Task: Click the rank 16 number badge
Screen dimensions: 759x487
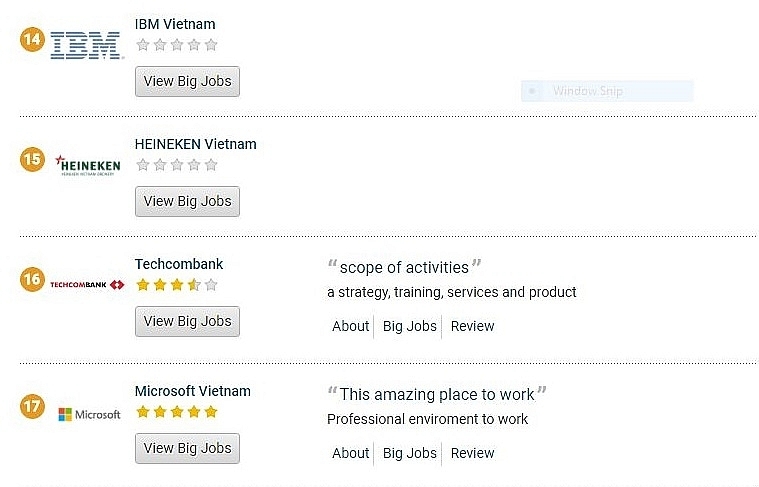Action: click(x=32, y=280)
